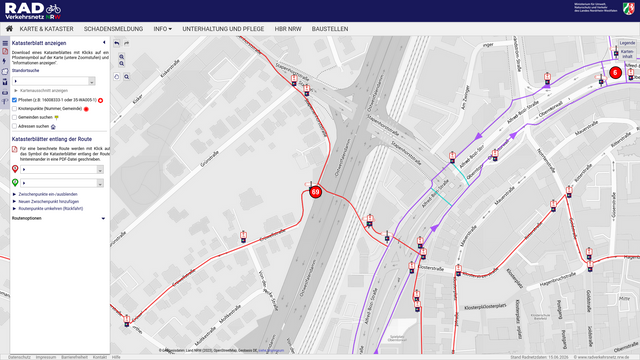Select the map region outline sidebar icon

(x=5, y=71)
